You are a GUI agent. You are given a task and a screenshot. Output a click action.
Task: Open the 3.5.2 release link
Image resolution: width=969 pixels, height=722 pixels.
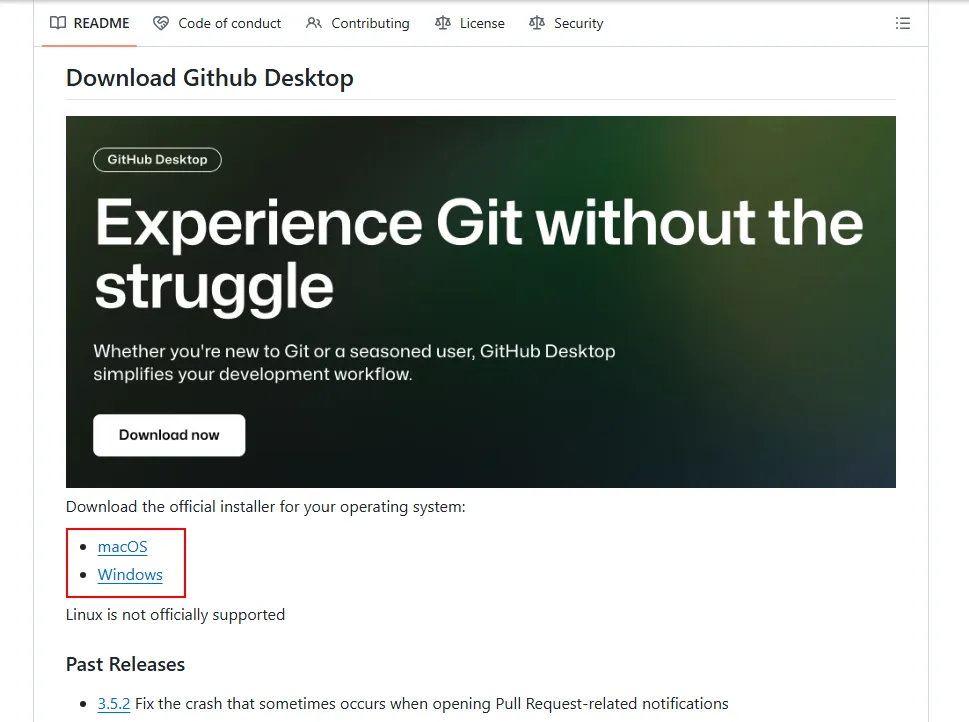tap(114, 703)
